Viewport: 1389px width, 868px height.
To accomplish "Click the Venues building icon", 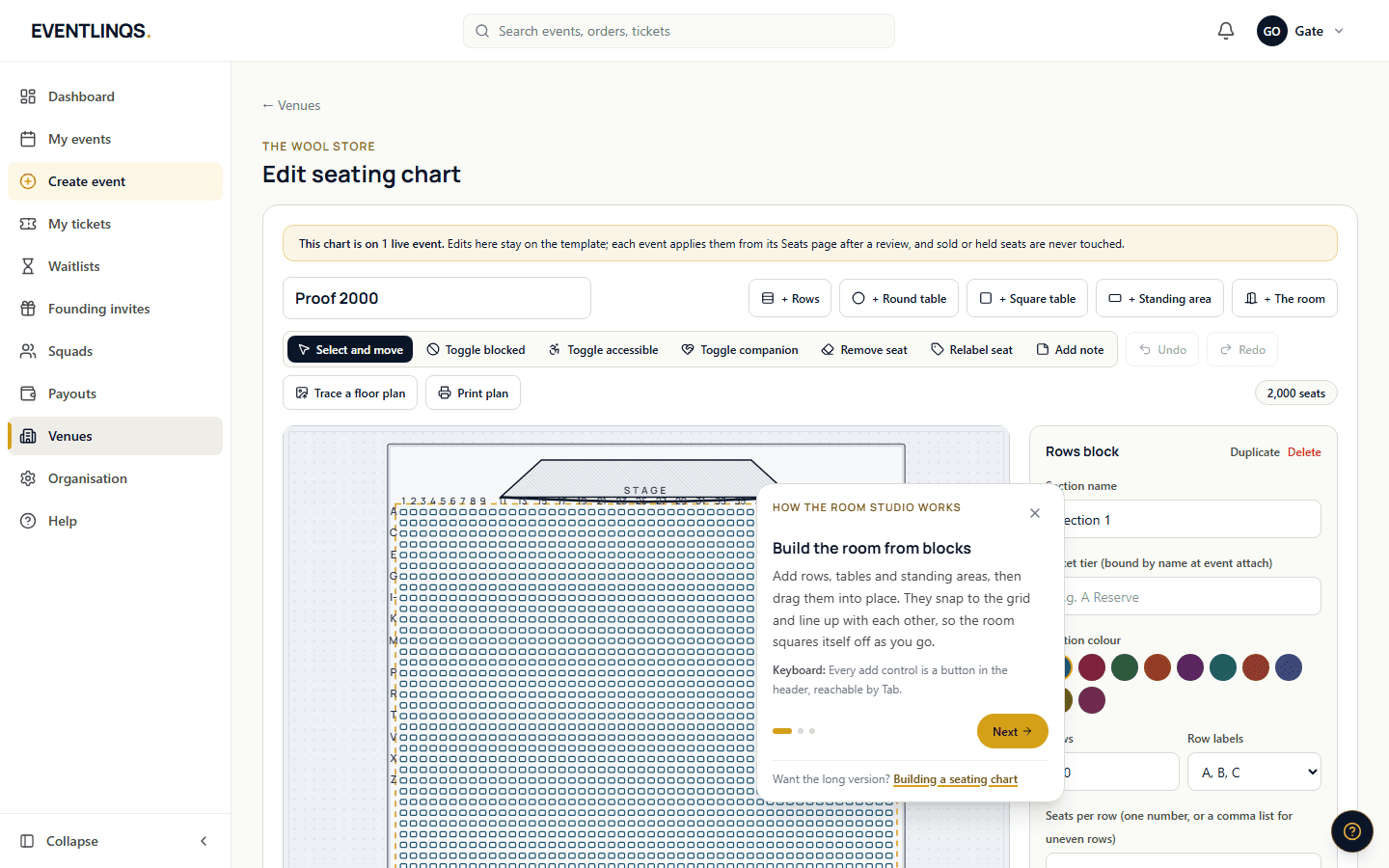I will 28,436.
